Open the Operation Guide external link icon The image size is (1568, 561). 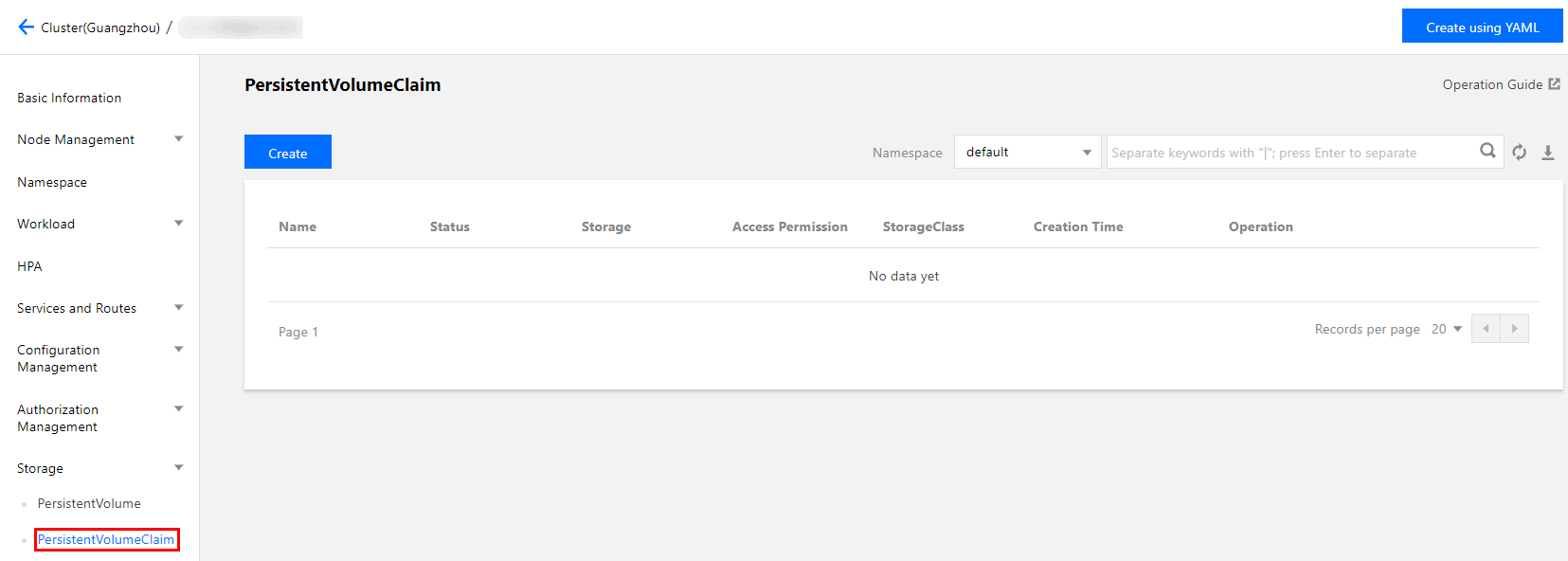click(1554, 84)
